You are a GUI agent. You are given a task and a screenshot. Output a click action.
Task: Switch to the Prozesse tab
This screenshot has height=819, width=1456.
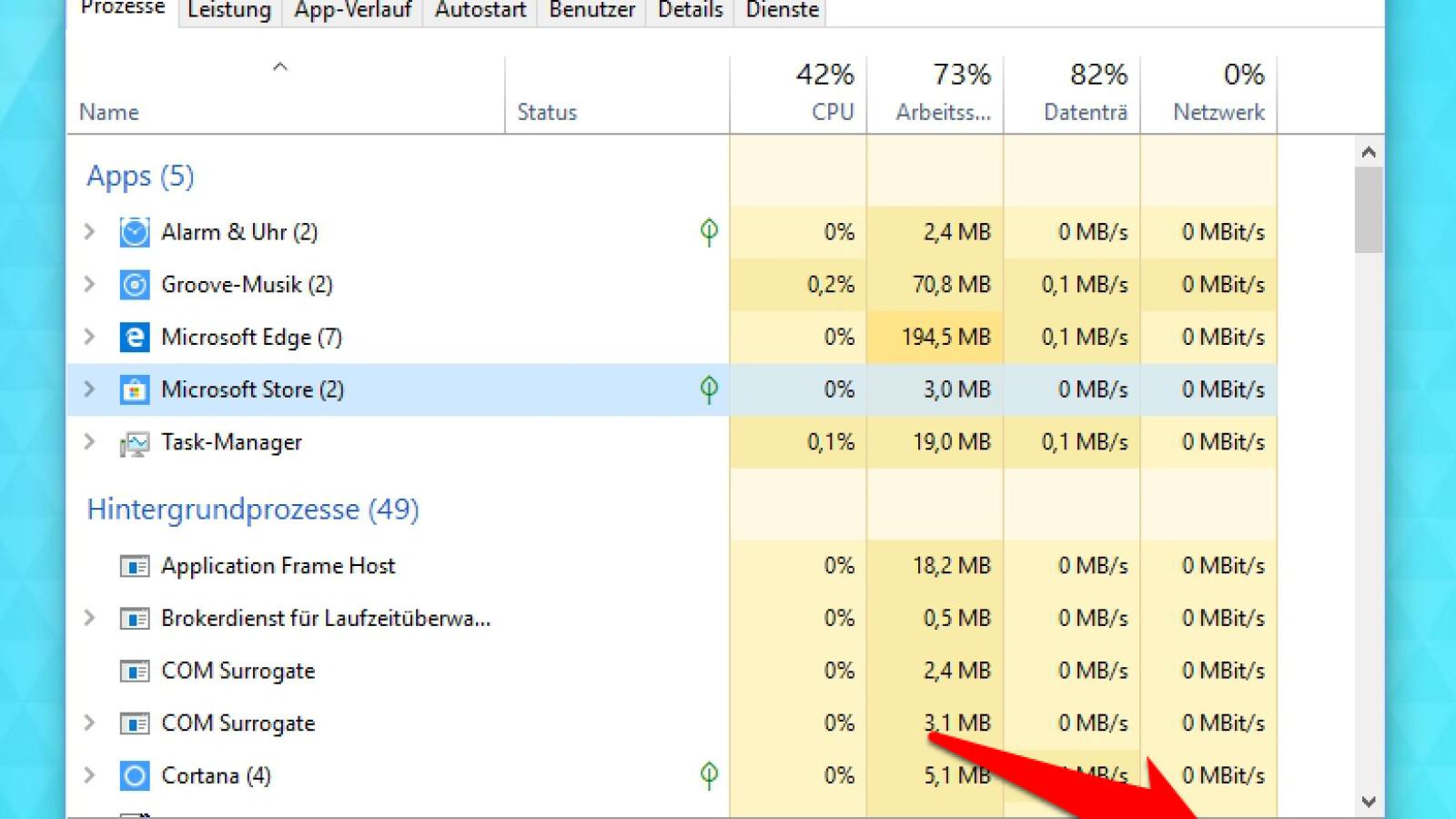click(x=123, y=10)
